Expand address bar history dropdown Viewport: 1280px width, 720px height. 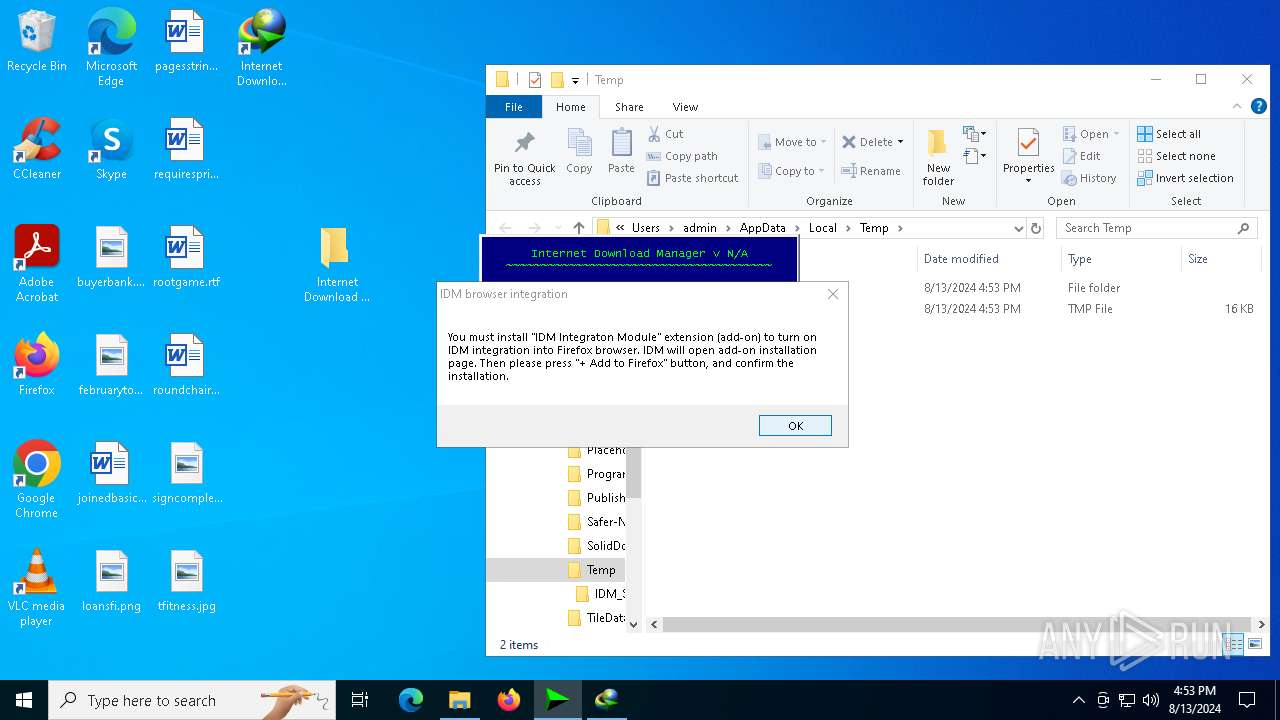pyautogui.click(x=1018, y=228)
